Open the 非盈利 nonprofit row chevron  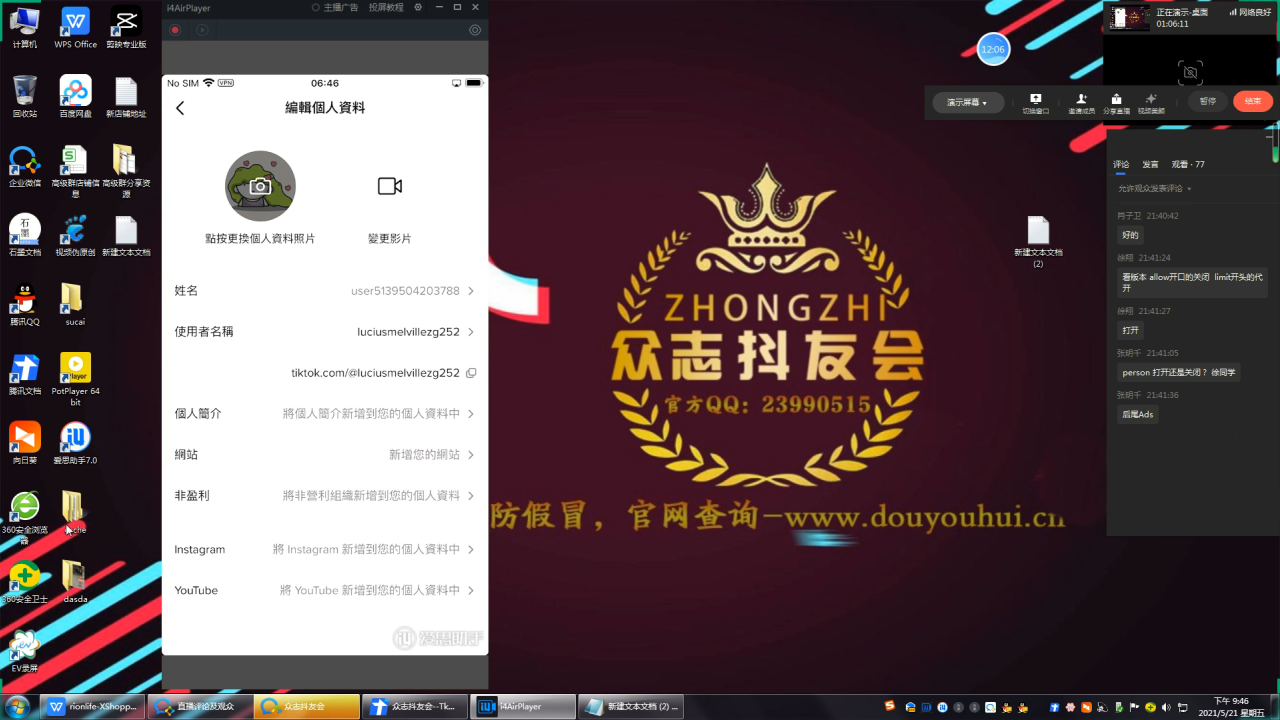click(x=471, y=496)
